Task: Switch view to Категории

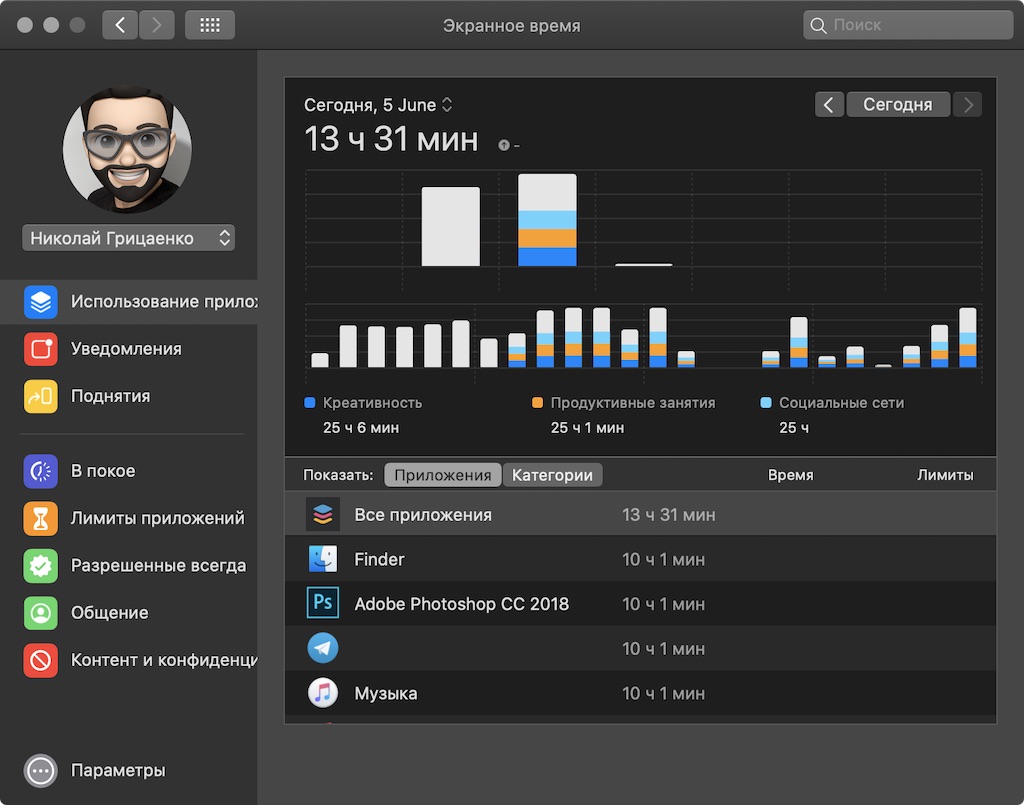Action: point(552,475)
